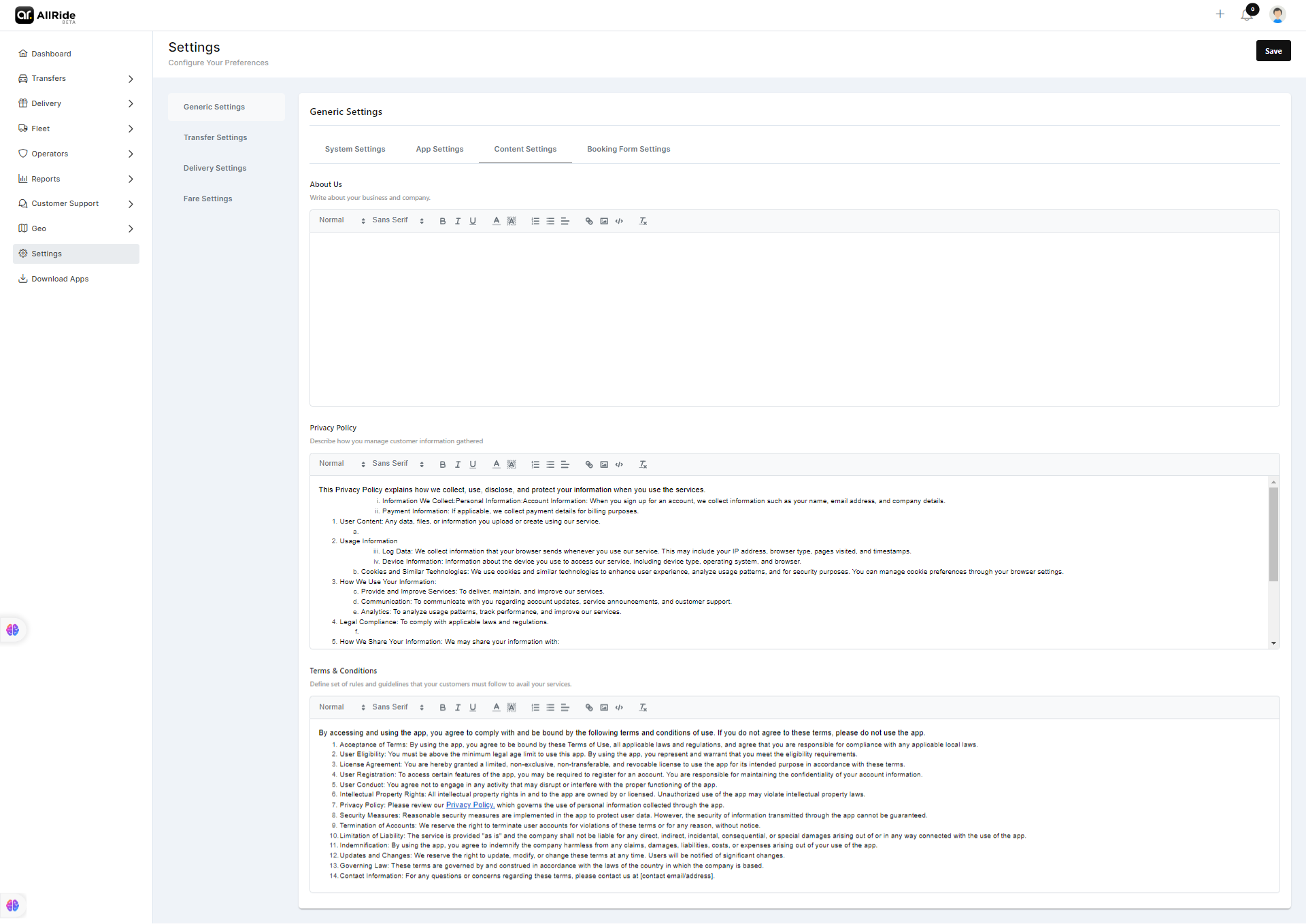Apply a bullet list in the About Us editor
The height and width of the screenshot is (924, 1306).
[x=550, y=221]
